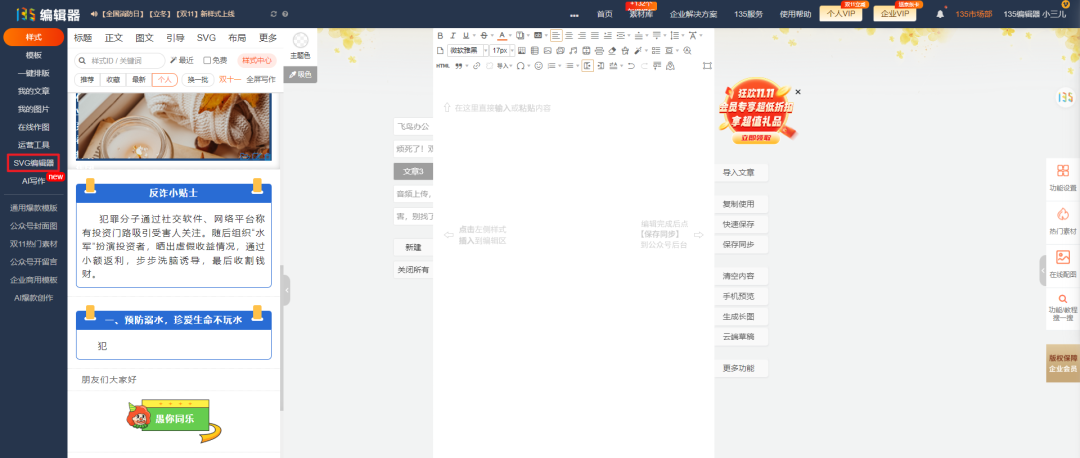Screen dimensions: 1080x458
Task: Open the 样式中心 link
Action: click(x=257, y=61)
